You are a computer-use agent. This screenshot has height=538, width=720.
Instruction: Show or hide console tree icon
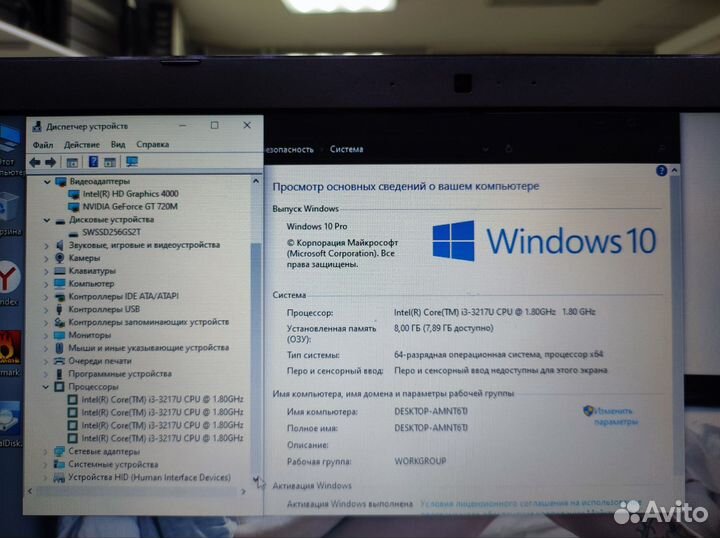click(x=72, y=162)
